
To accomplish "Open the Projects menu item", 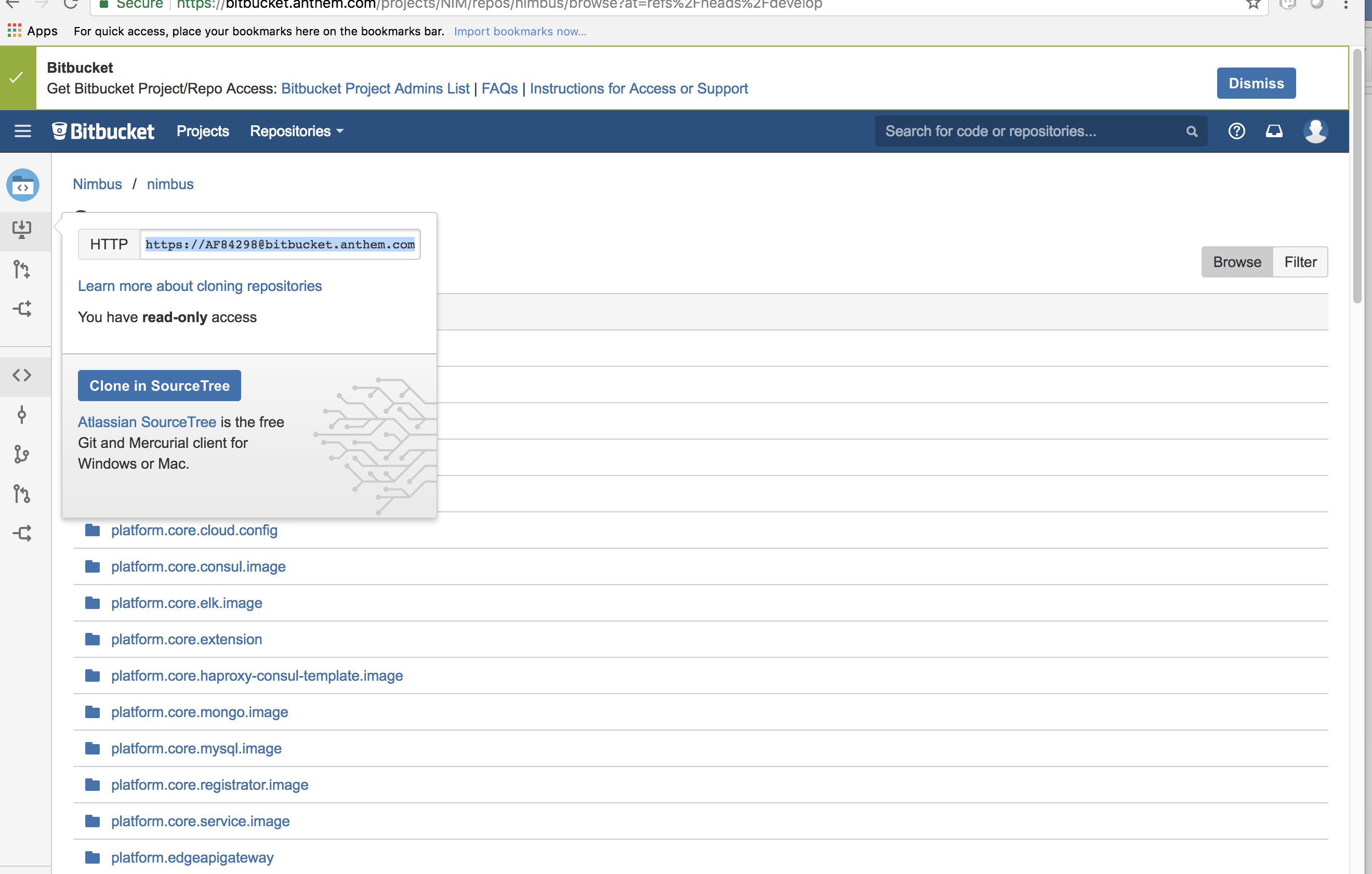I will [202, 131].
